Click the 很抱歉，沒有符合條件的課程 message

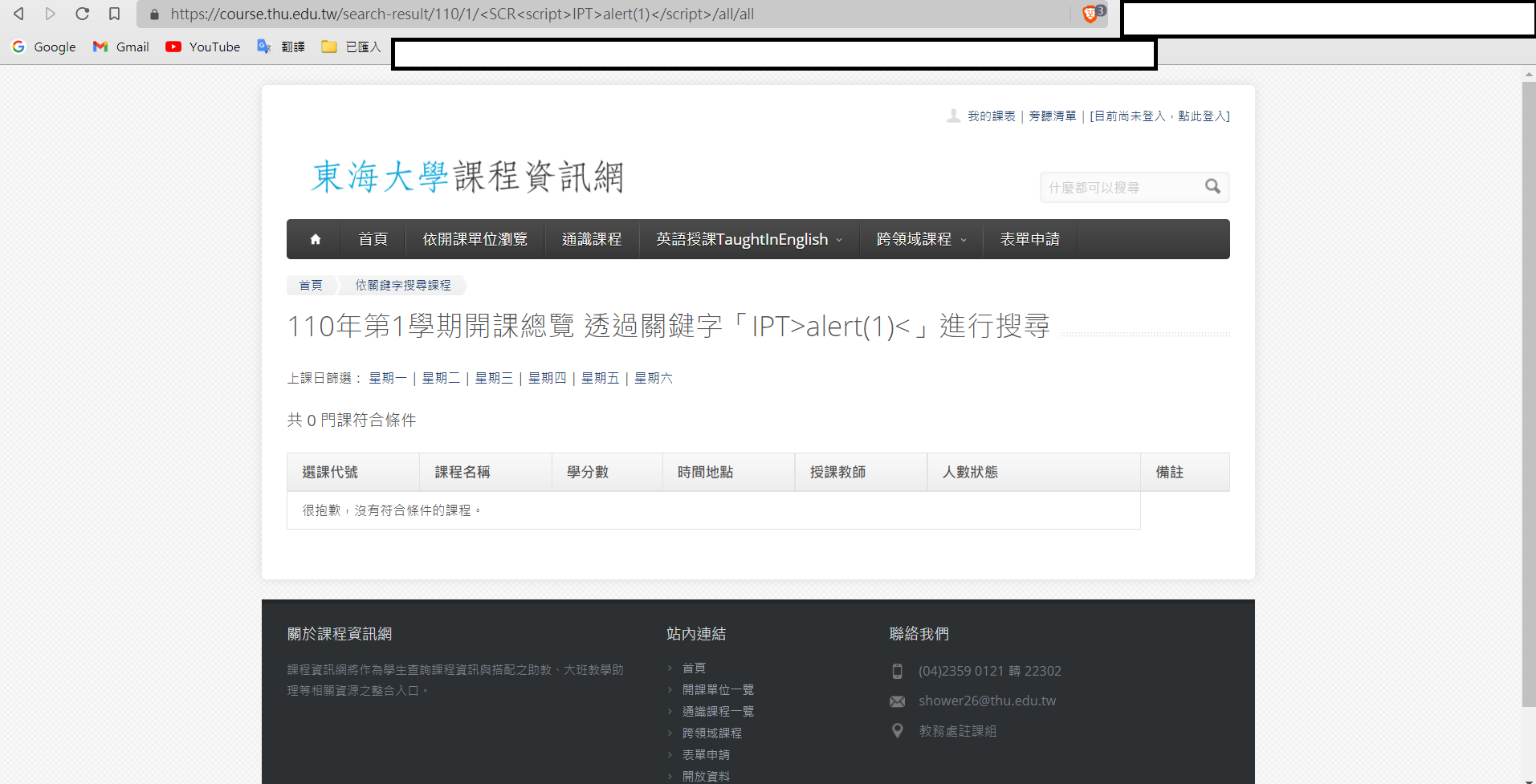pyautogui.click(x=392, y=510)
